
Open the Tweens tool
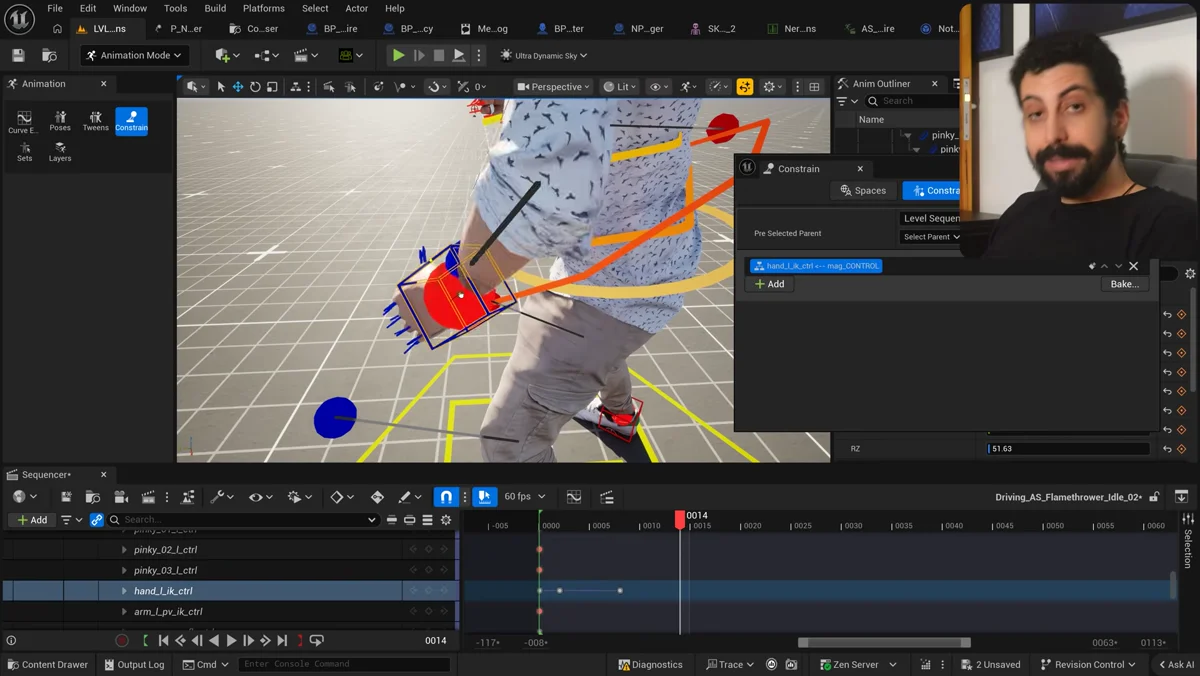[x=95, y=122]
